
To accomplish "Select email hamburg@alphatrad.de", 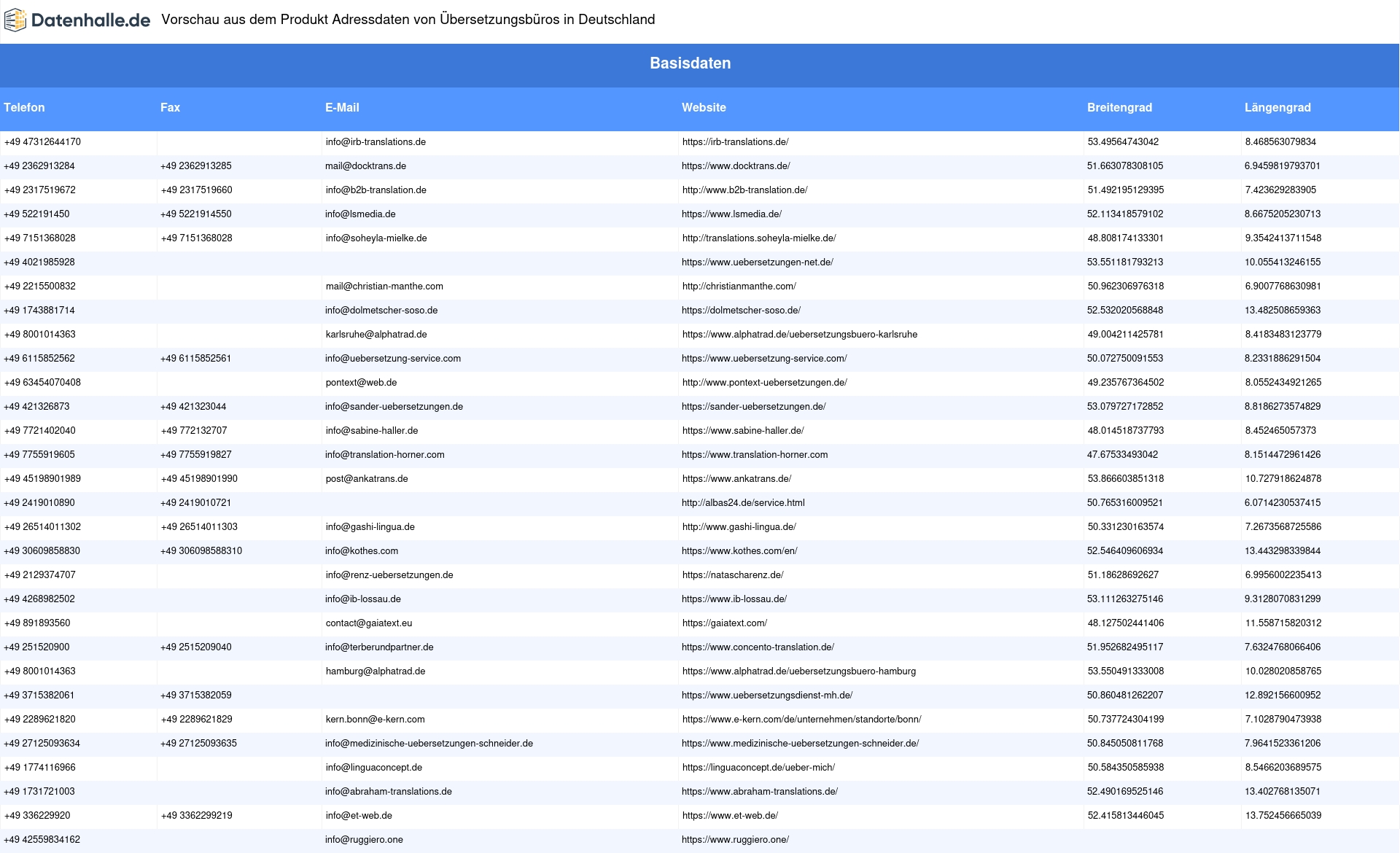I will 376,671.
